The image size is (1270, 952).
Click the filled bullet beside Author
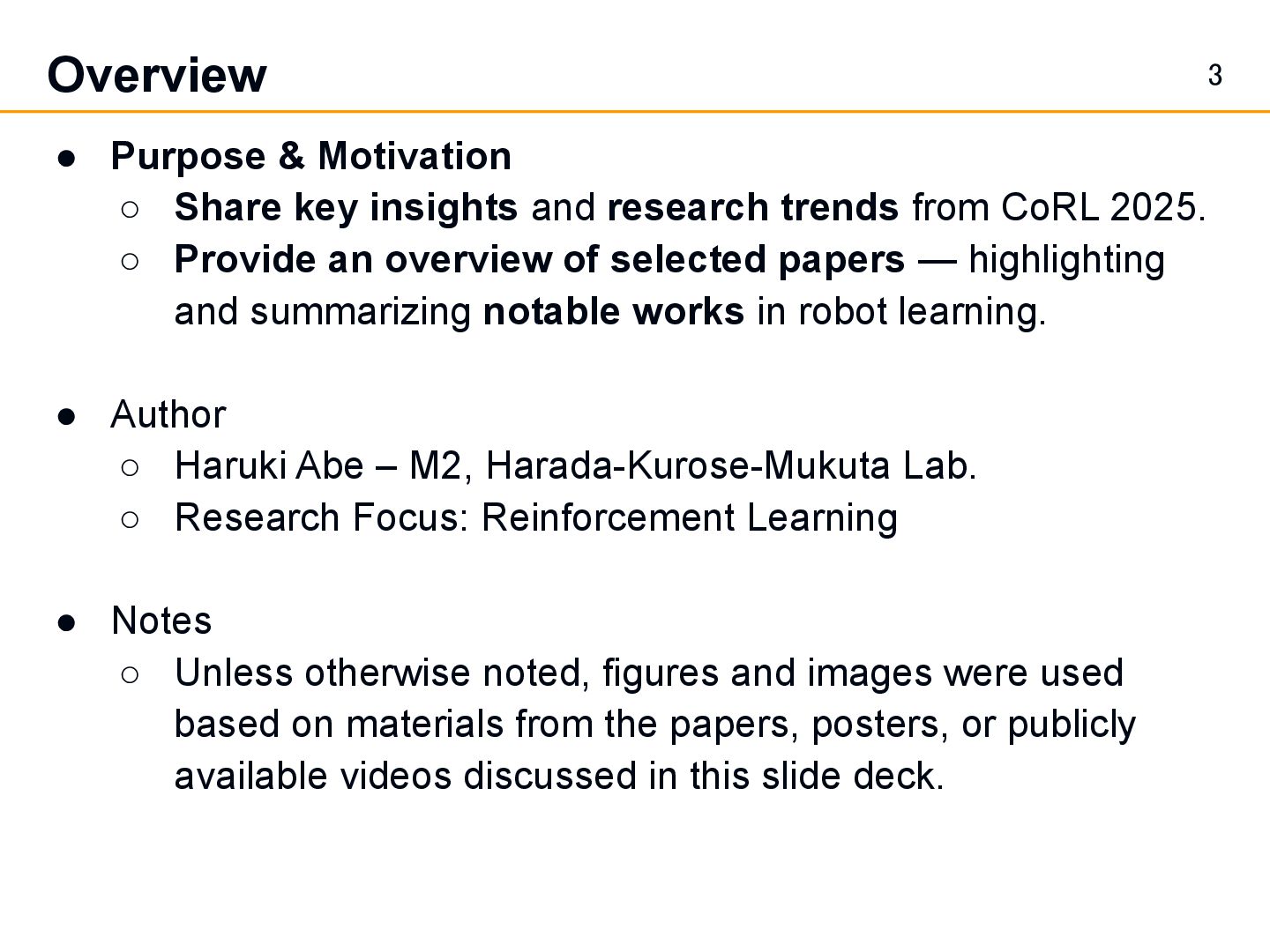pyautogui.click(x=67, y=417)
